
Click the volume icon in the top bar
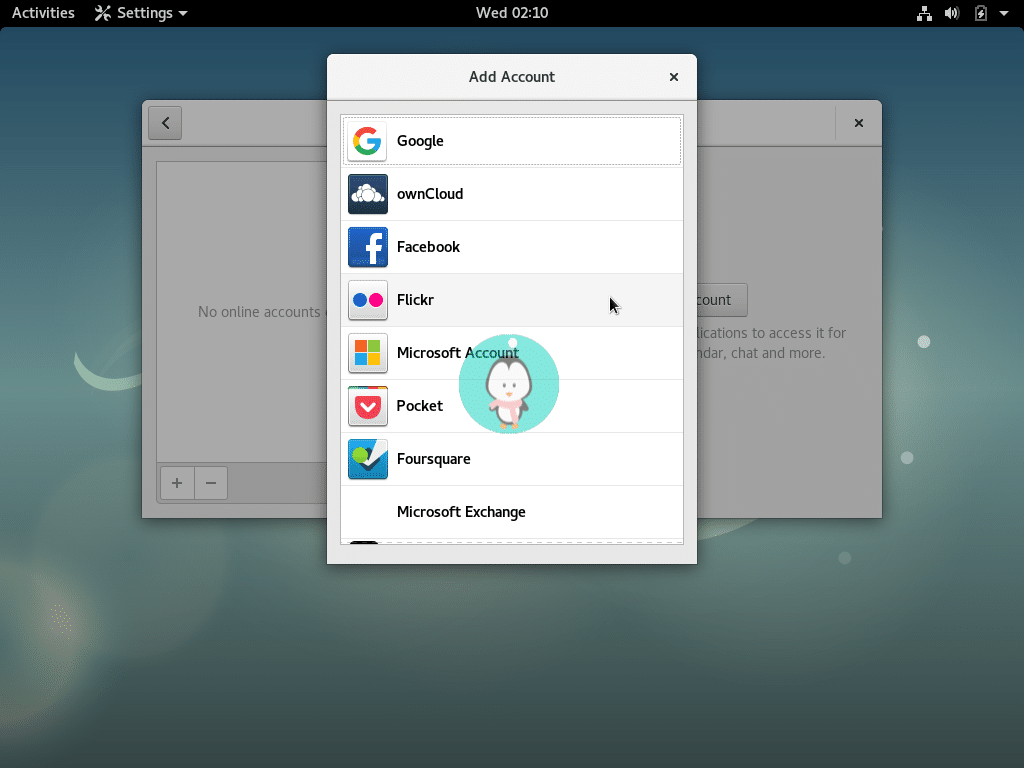click(x=951, y=13)
